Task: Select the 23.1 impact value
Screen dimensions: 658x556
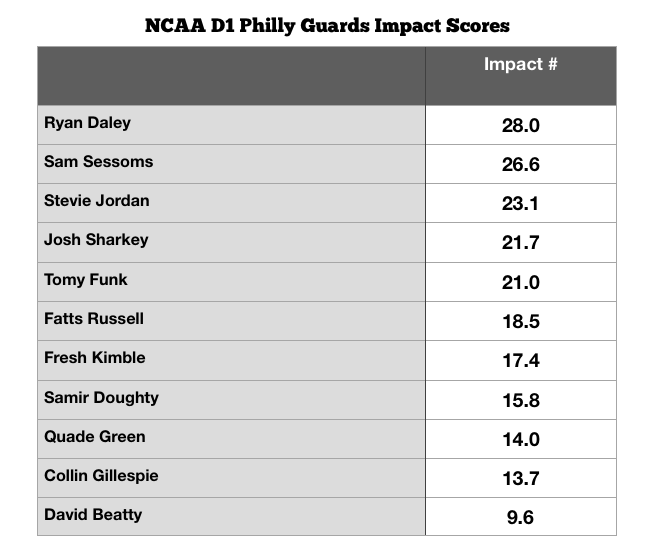Action: [x=520, y=204]
